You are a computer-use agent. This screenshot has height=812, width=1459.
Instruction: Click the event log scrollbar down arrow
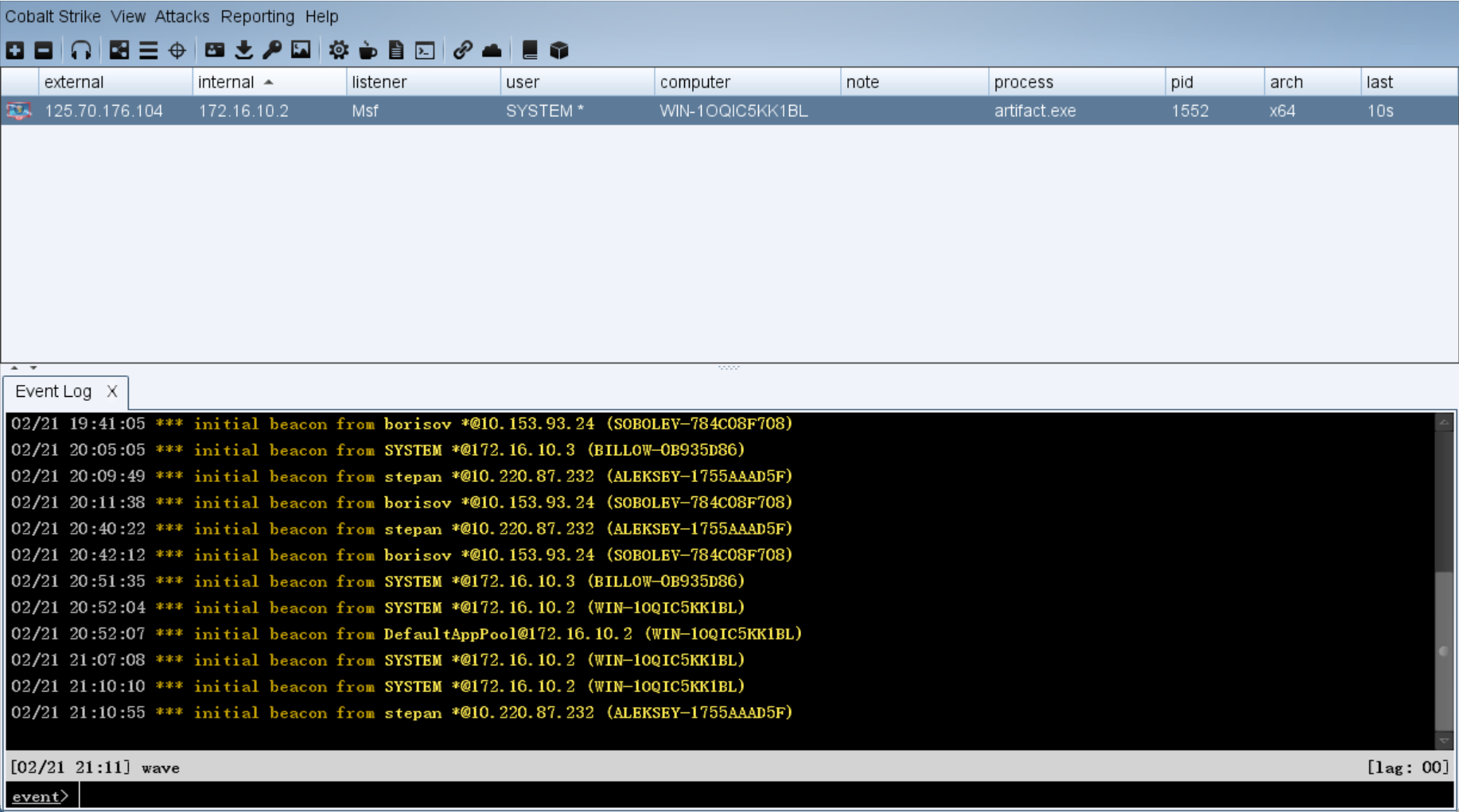1444,740
